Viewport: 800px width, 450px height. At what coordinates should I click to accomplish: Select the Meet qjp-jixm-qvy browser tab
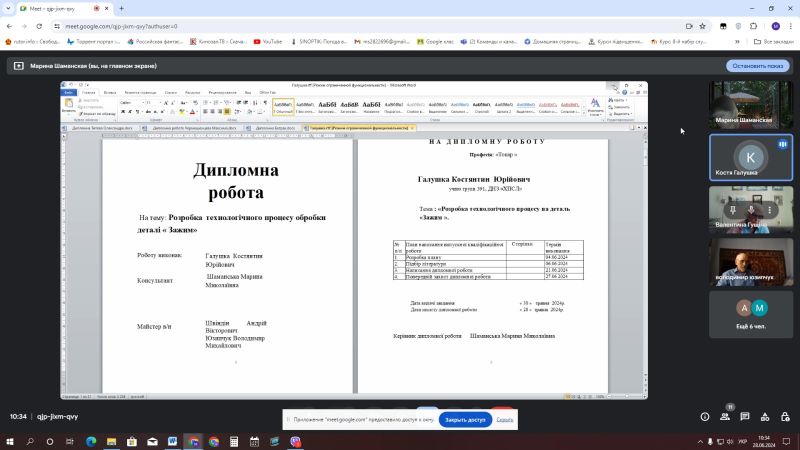tap(65, 9)
